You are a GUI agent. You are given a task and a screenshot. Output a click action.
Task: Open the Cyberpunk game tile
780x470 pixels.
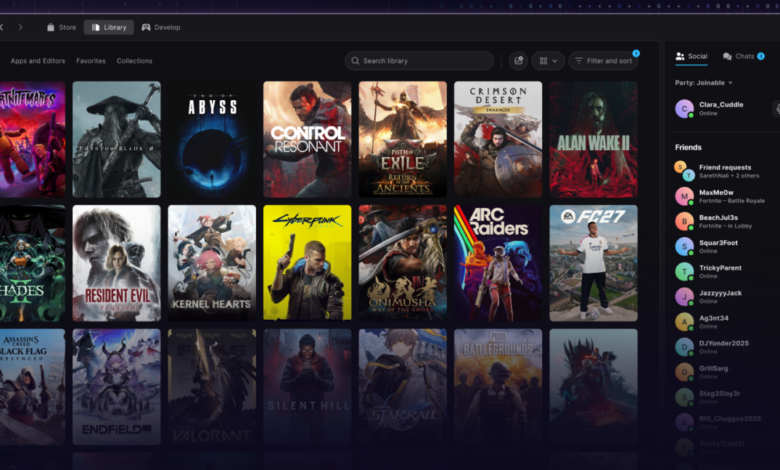307,263
